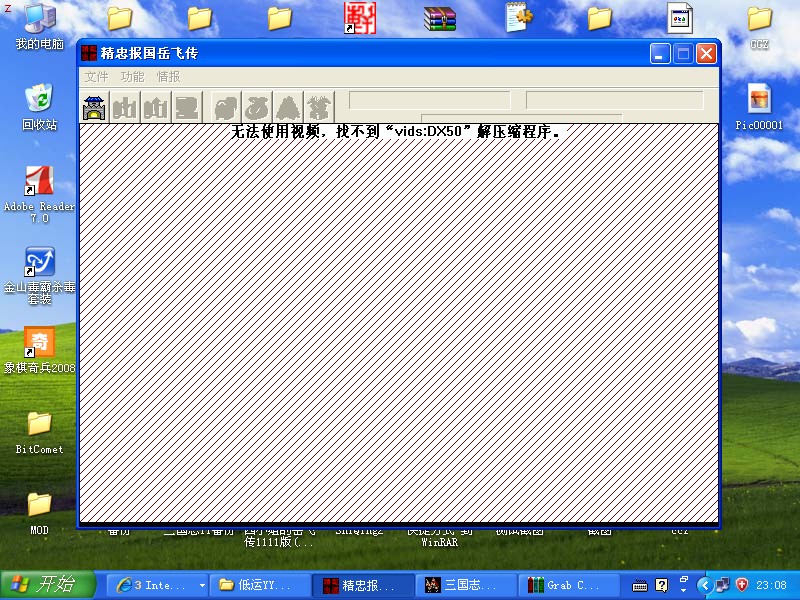Select the BitComet folder on the desktop
Viewport: 800px width, 600px height.
click(x=39, y=433)
